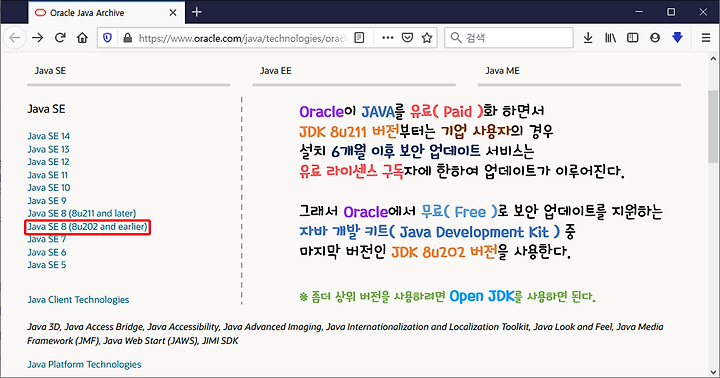
Task: Open the library history and bookmarks
Action: pyautogui.click(x=610, y=38)
